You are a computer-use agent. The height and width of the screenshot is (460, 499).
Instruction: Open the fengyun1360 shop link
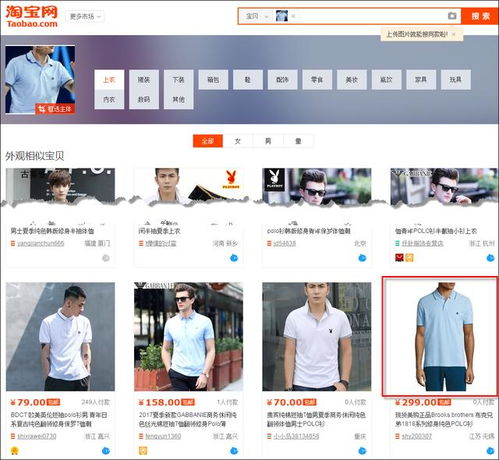click(x=163, y=436)
